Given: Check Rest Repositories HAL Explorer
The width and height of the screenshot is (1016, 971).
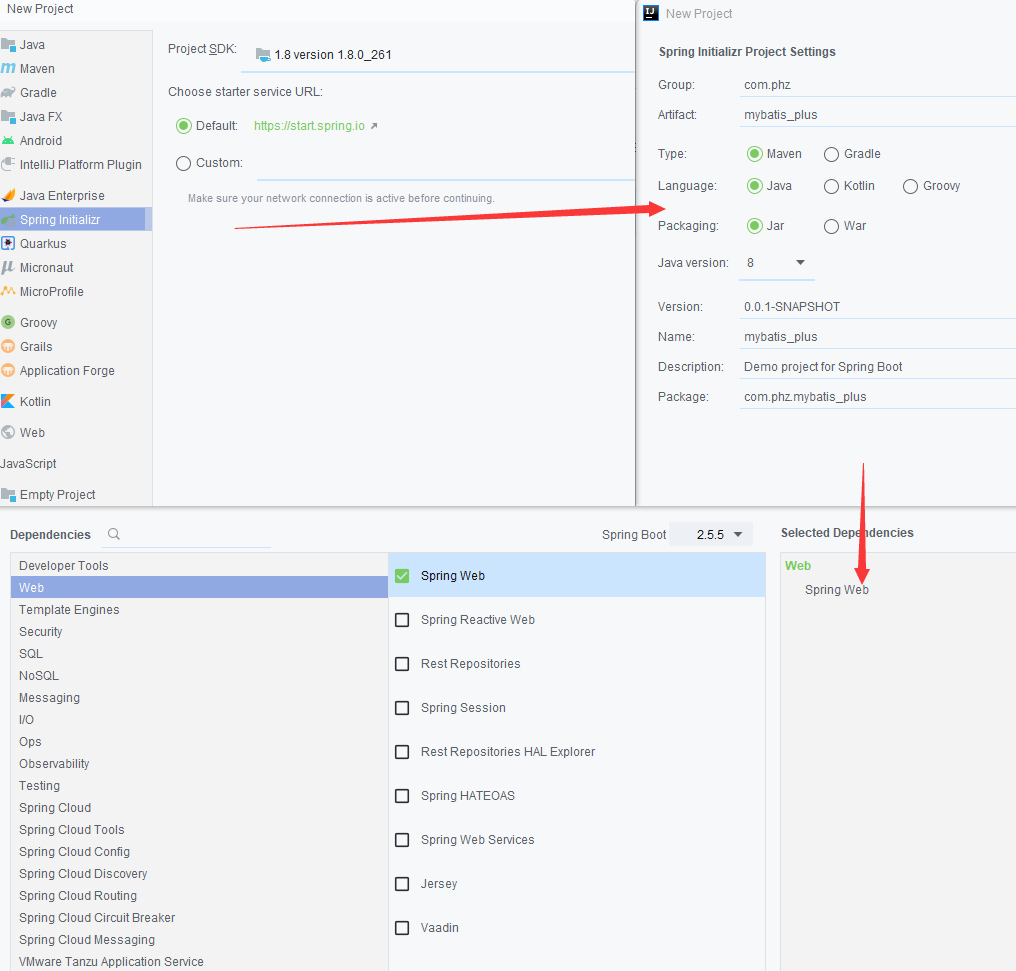Looking at the screenshot, I should [x=402, y=752].
